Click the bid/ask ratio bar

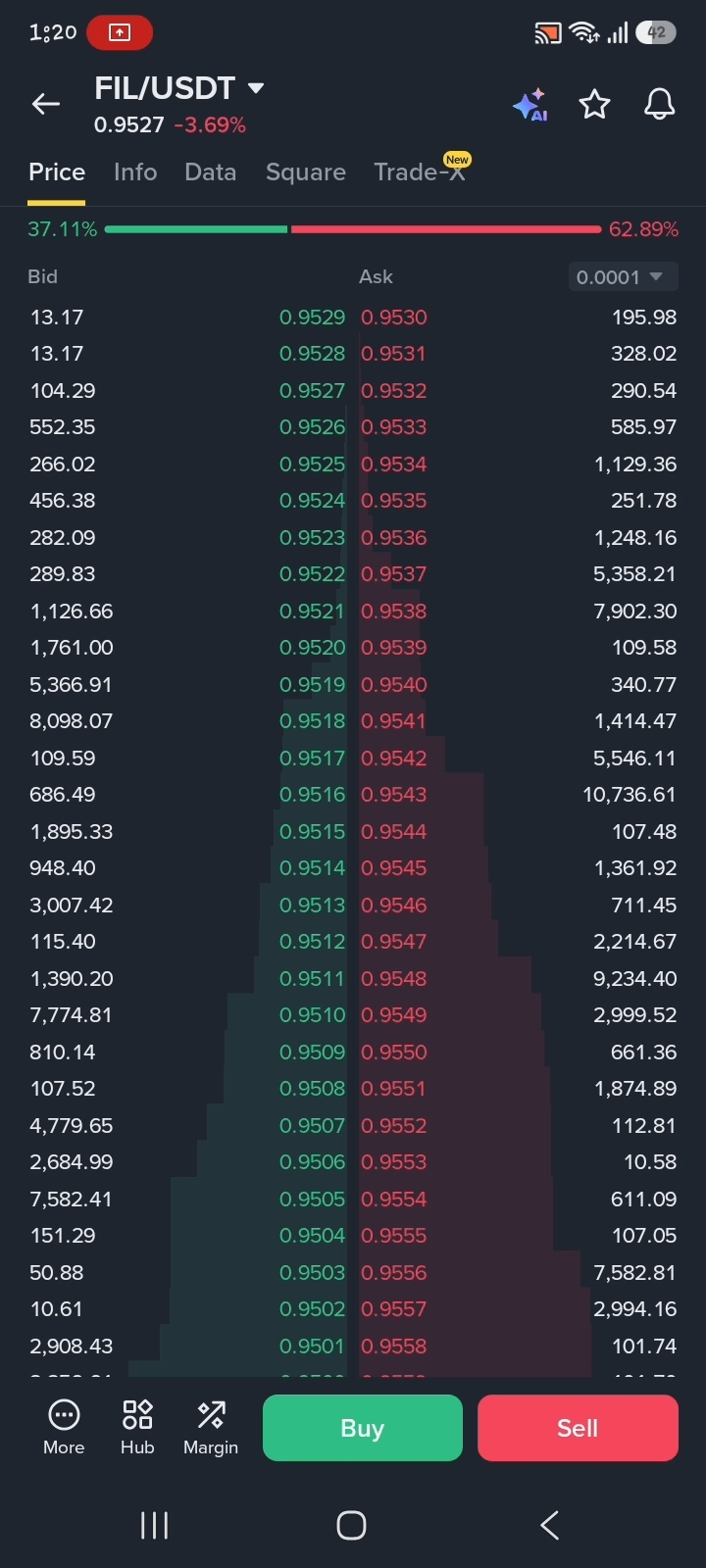pos(353,229)
